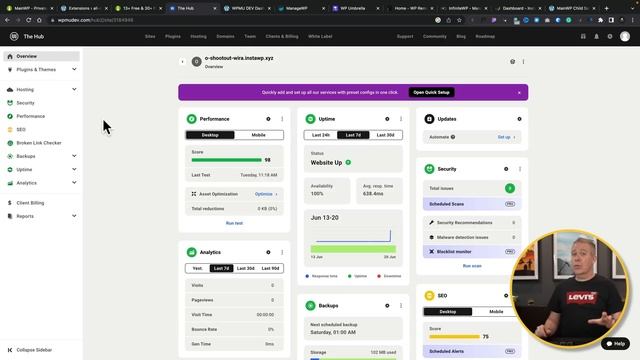
Task: Open Hosting in the top navigation
Action: pos(198,36)
